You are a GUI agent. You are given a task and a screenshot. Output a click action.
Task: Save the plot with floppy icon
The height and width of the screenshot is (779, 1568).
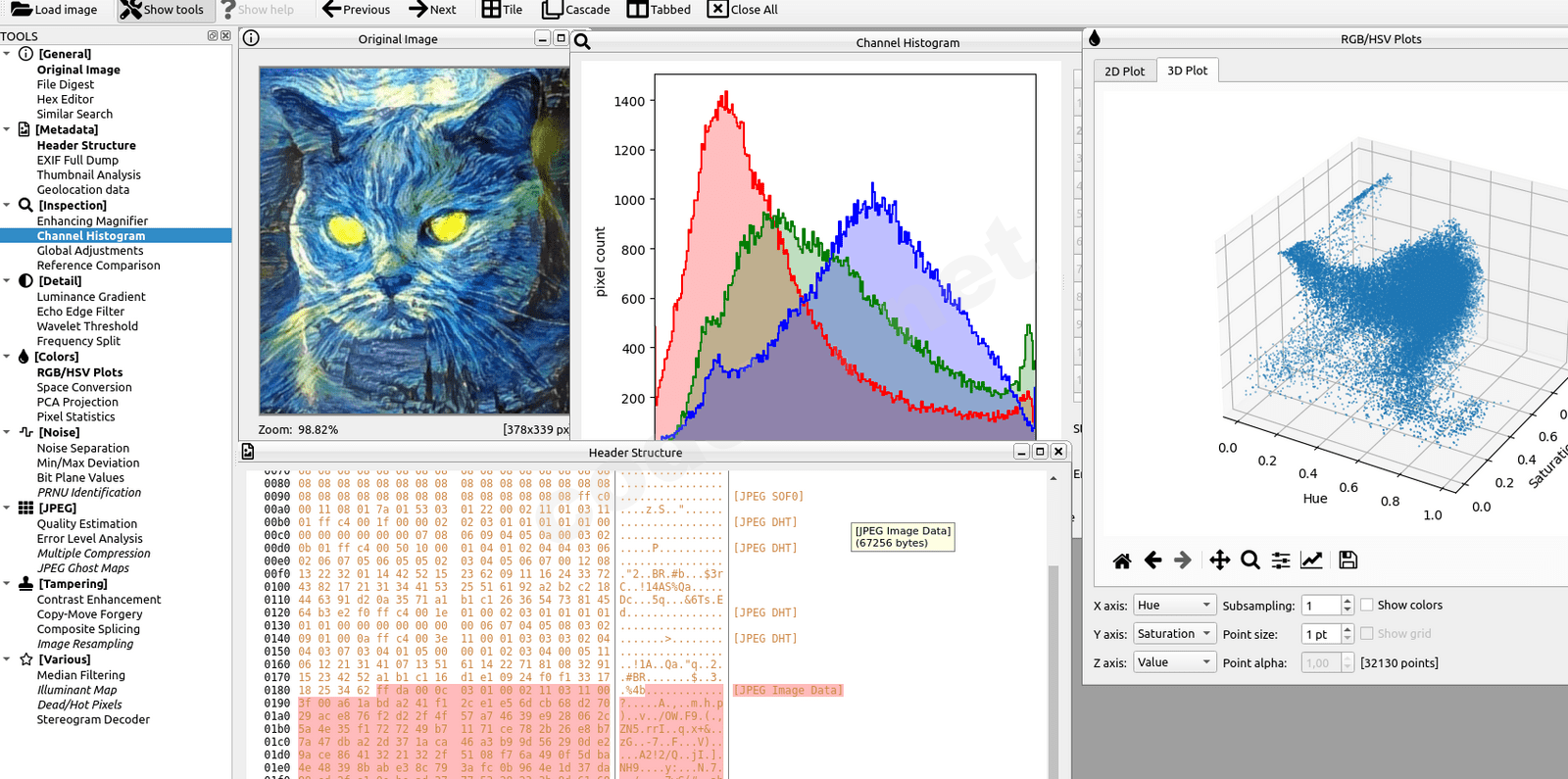1347,560
